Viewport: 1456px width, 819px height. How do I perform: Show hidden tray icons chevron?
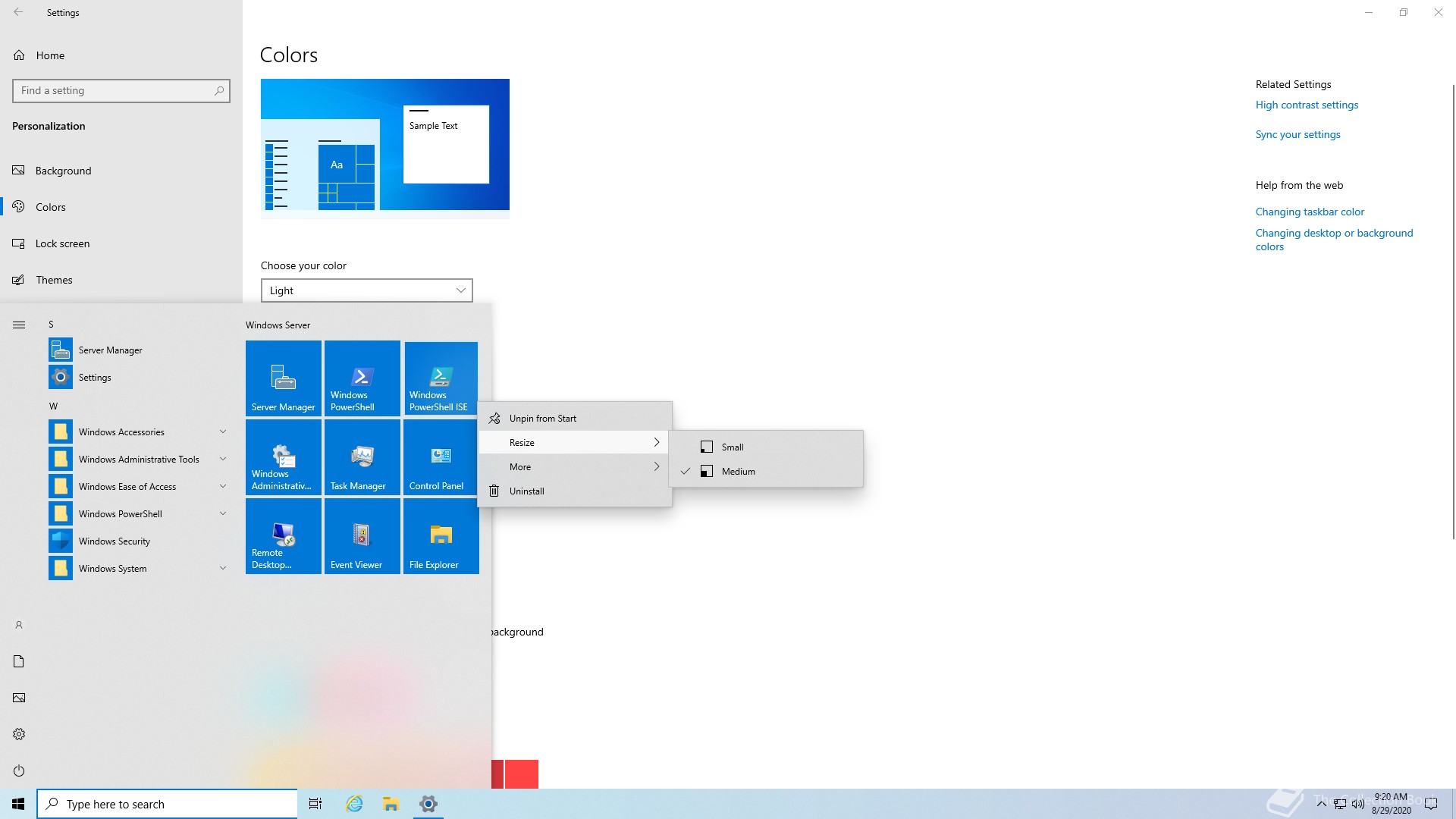[x=1321, y=804]
